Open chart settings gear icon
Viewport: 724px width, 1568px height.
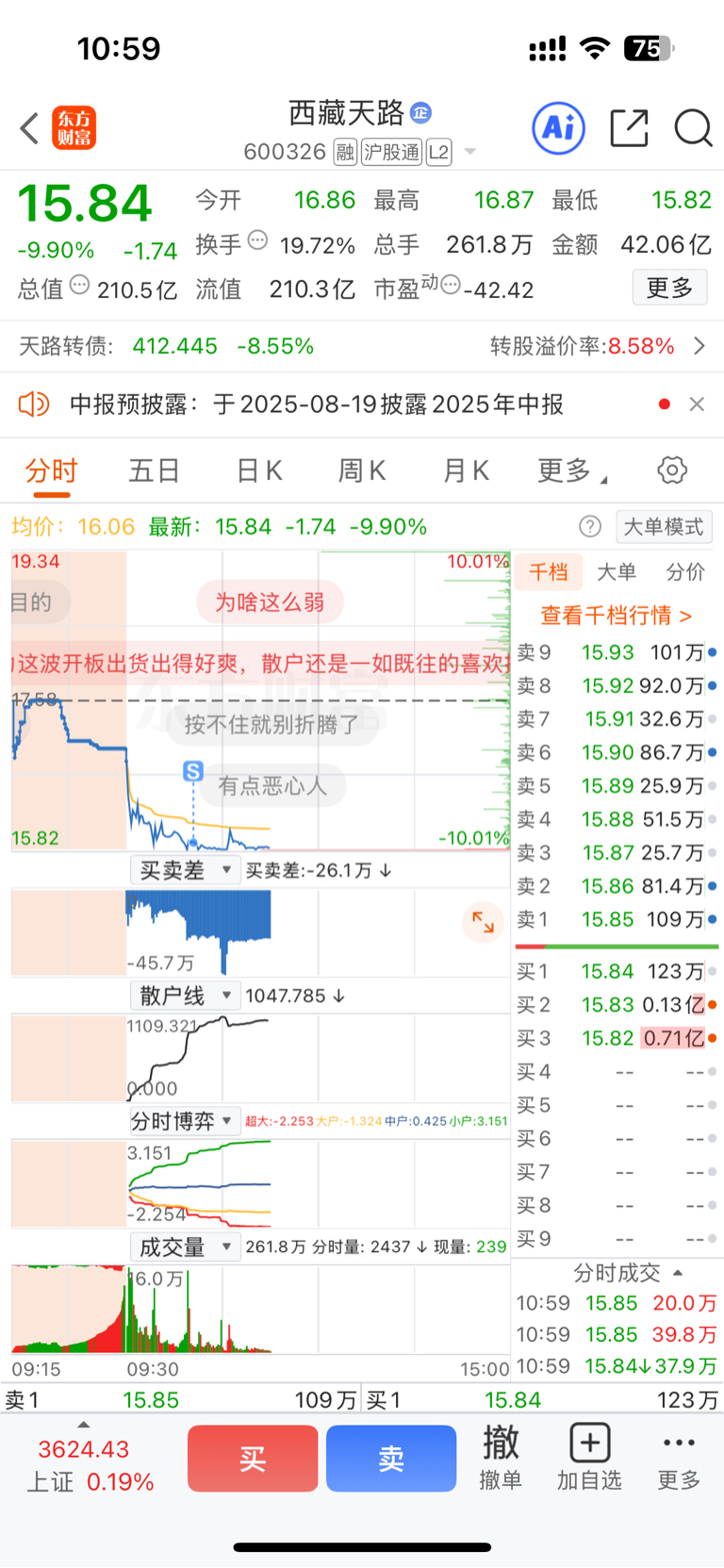coord(672,470)
